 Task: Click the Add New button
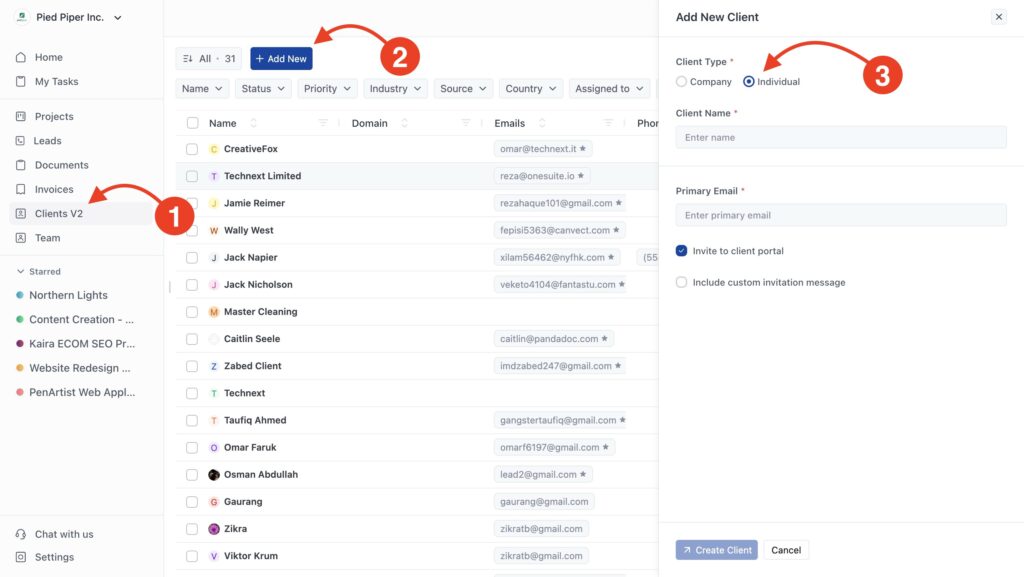pyautogui.click(x=281, y=58)
